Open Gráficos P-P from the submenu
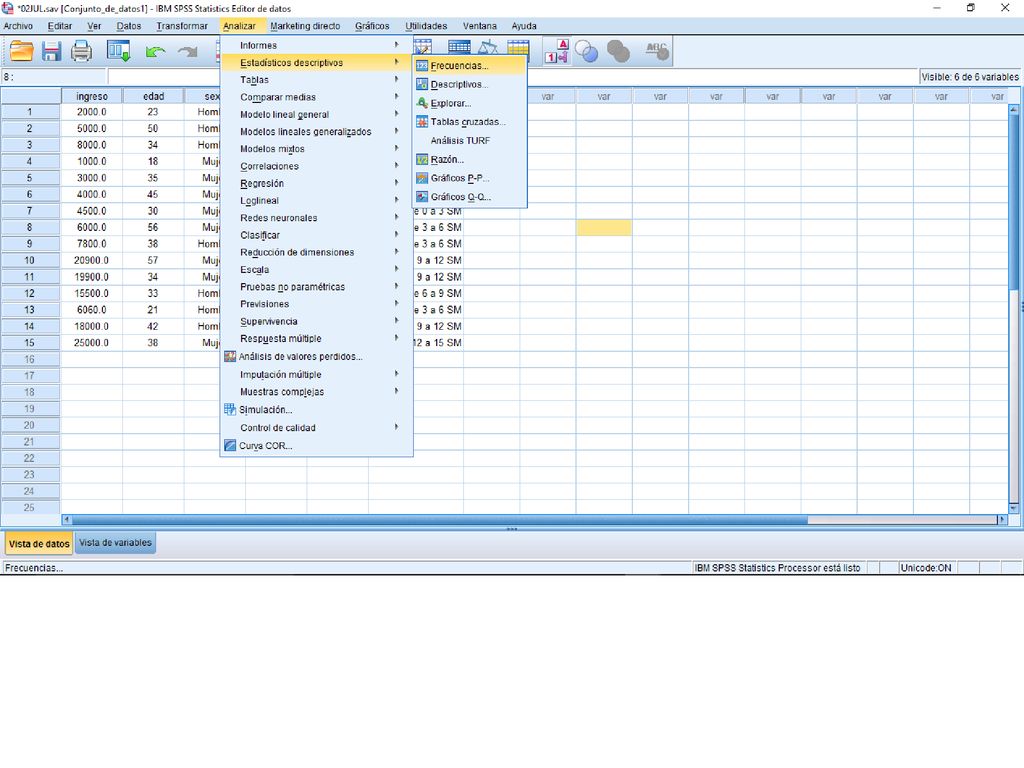The width and height of the screenshot is (1024, 768). [x=470, y=178]
